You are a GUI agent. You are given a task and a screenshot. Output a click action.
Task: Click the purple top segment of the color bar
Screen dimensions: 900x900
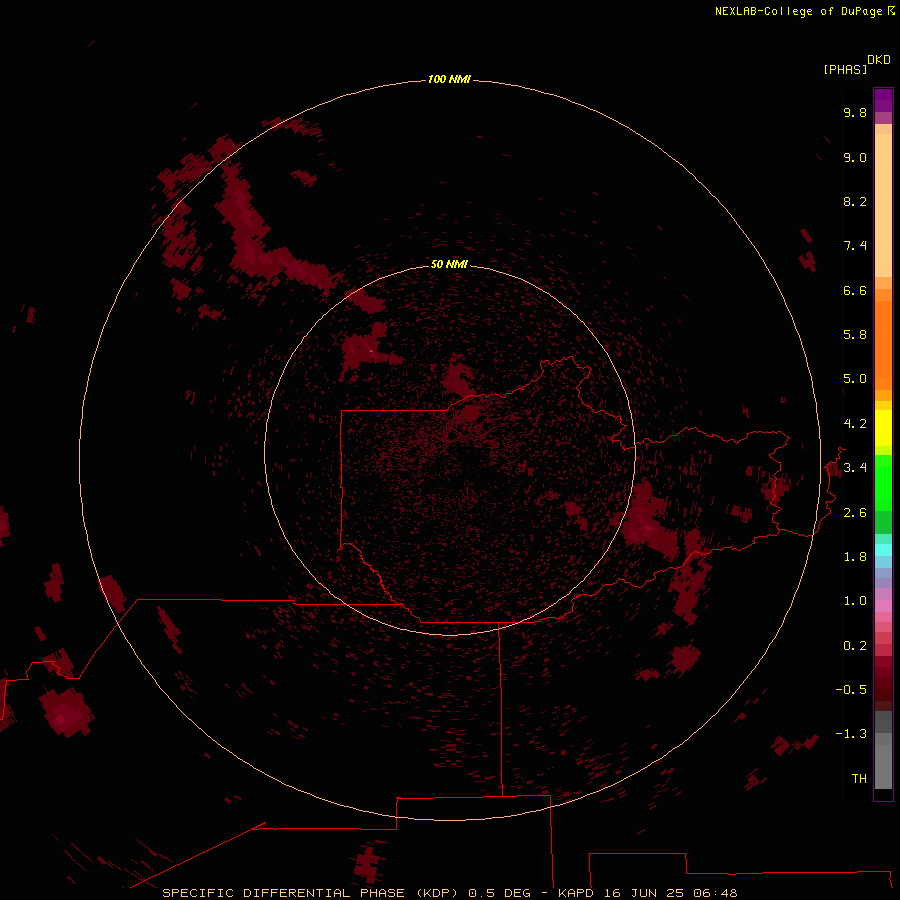(x=883, y=100)
